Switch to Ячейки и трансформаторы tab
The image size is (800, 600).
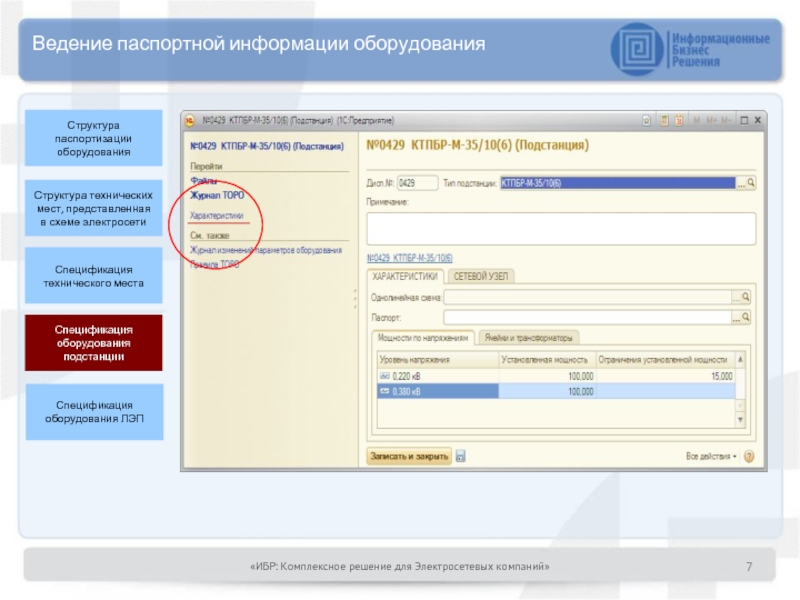pos(528,338)
